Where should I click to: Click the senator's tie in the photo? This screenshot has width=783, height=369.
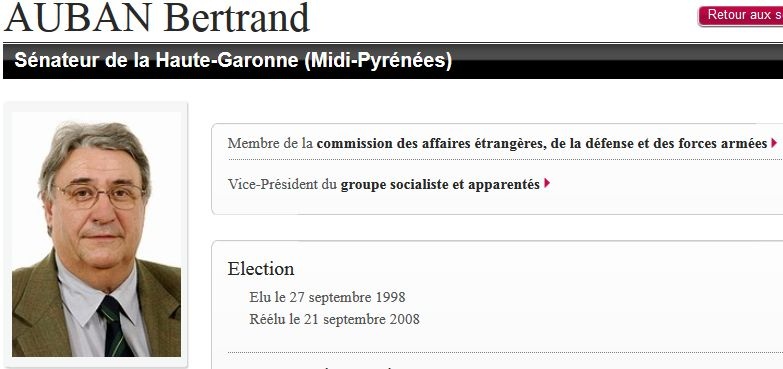(x=114, y=326)
